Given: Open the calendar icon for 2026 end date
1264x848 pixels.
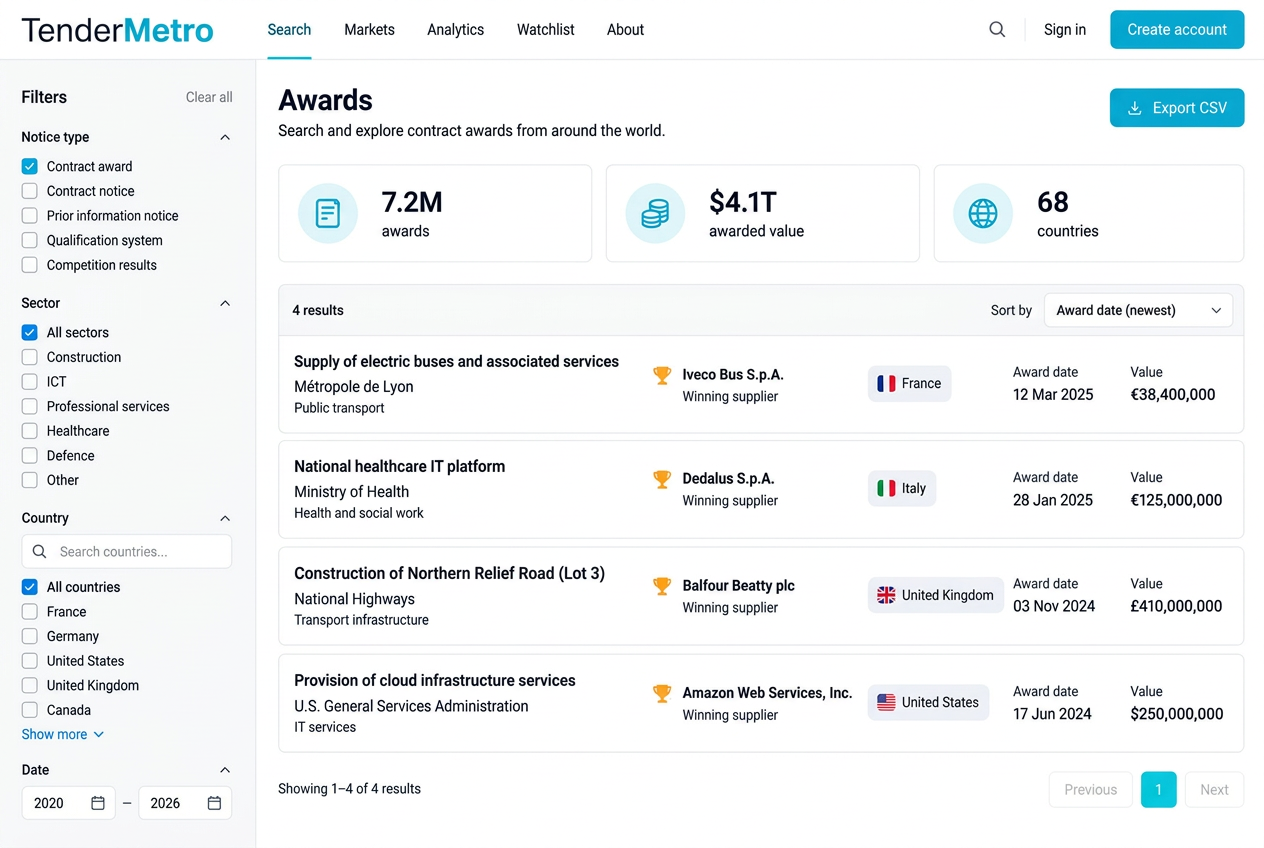Looking at the screenshot, I should (x=214, y=803).
